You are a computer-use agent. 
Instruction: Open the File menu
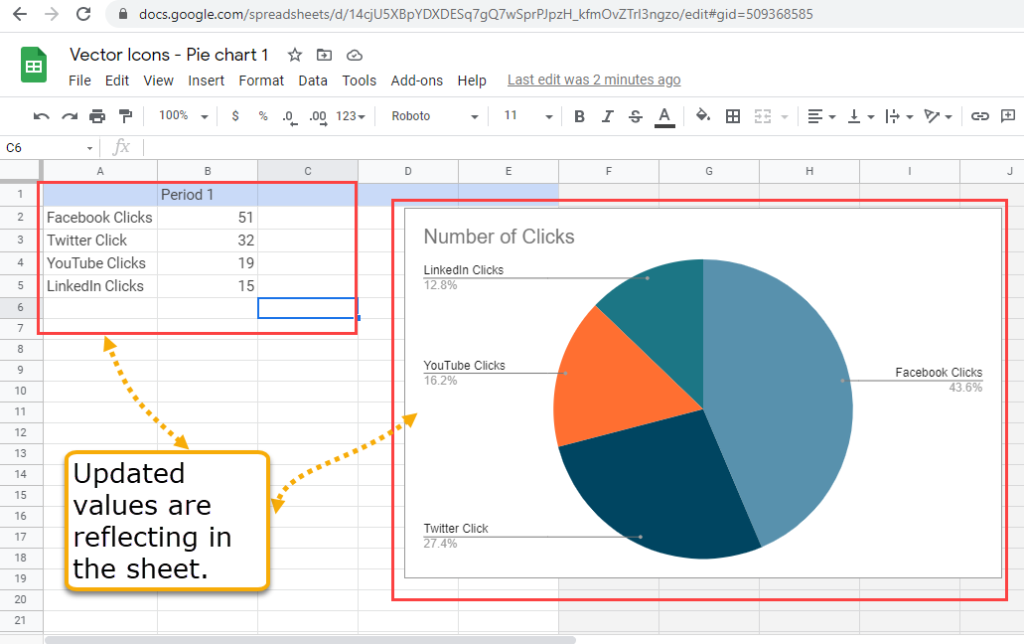pos(80,80)
